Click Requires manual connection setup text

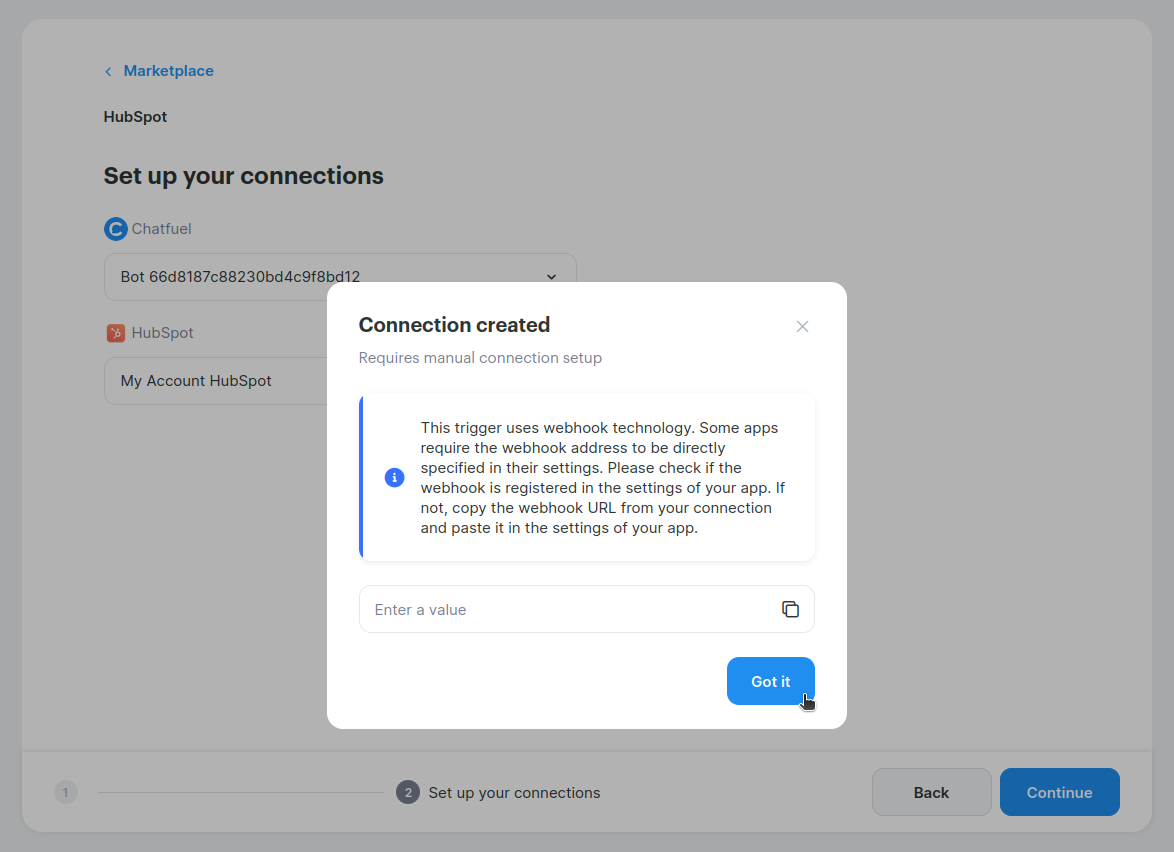click(x=480, y=358)
